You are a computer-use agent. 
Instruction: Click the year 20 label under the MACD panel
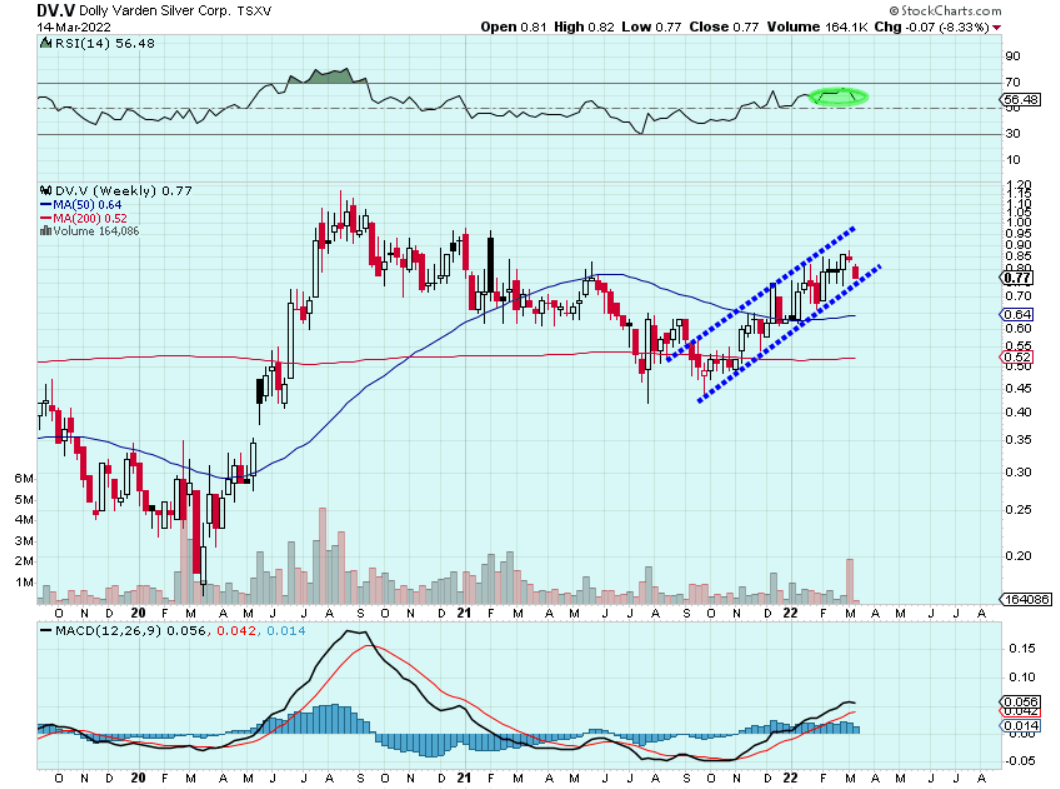click(x=139, y=778)
